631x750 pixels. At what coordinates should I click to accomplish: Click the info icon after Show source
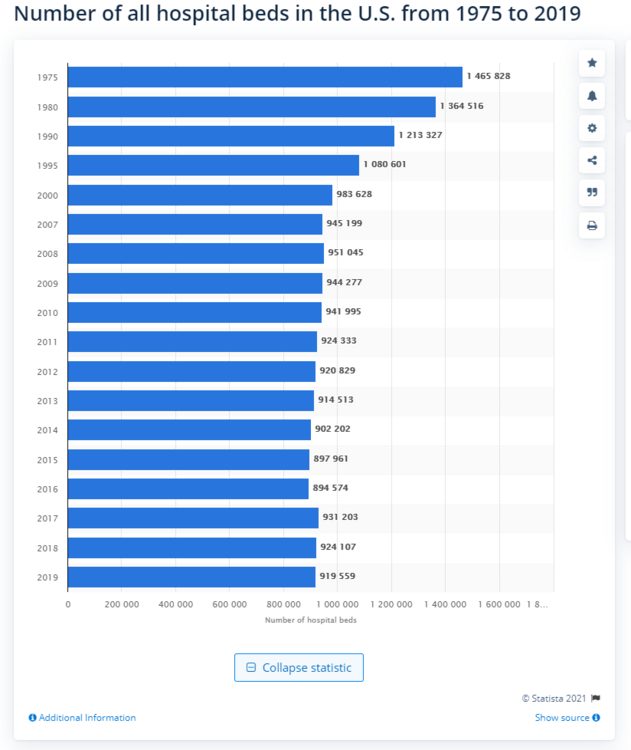coord(596,717)
